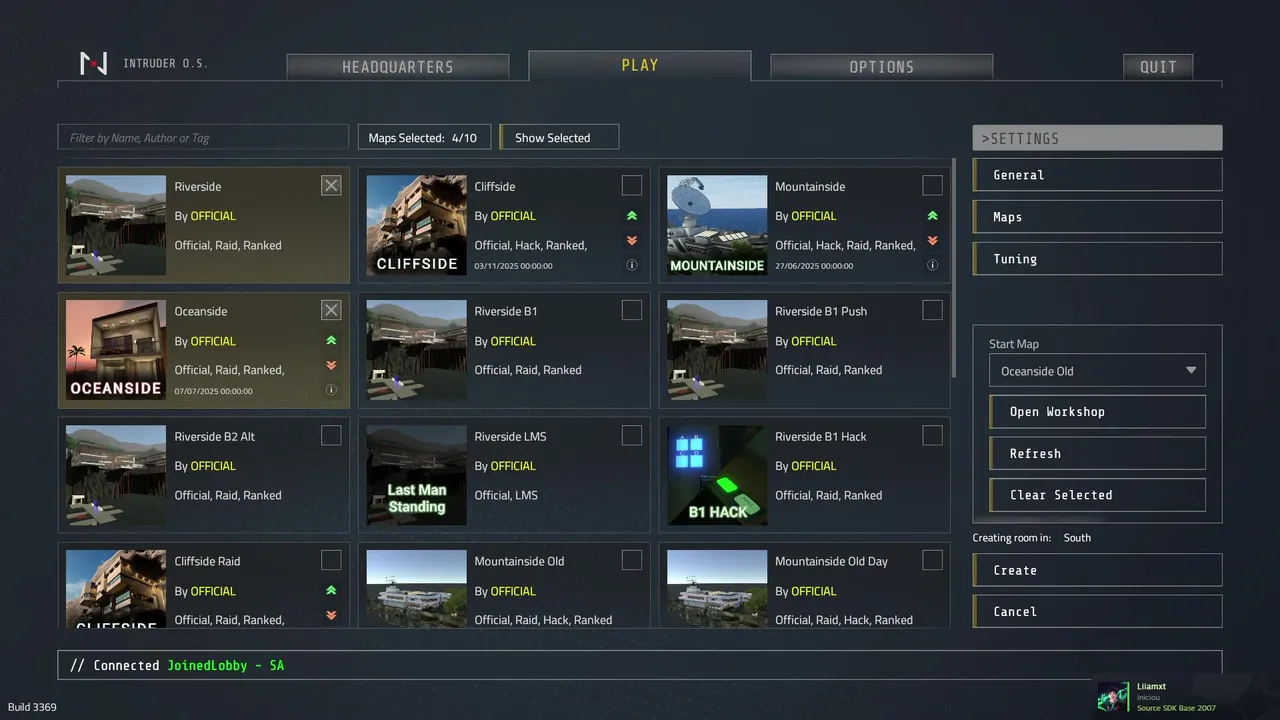Click the Mountainside satellite dish thumbnail
Viewport: 1280px width, 720px height.
pos(717,225)
